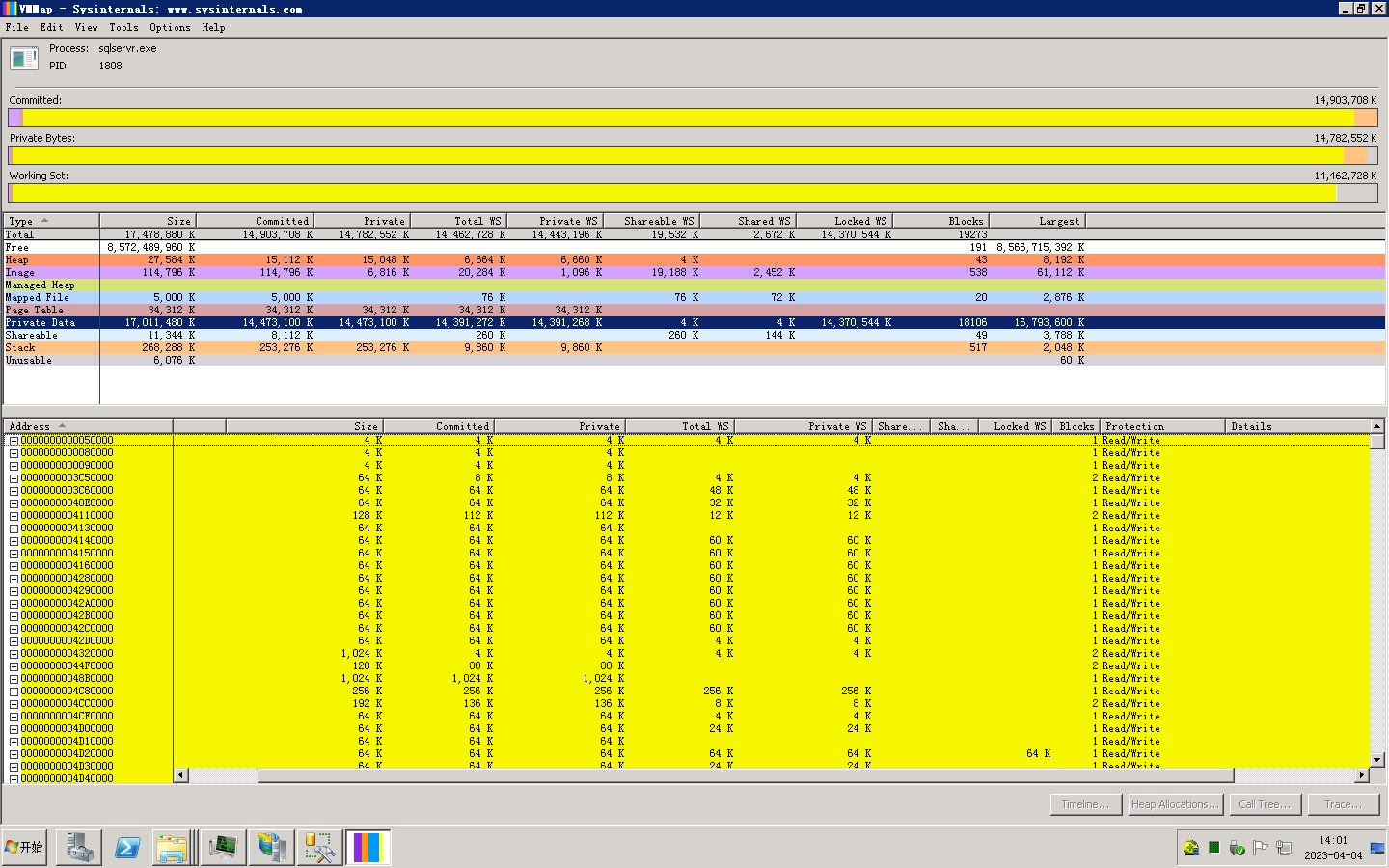
Task: Open the Help menu
Action: (213, 28)
